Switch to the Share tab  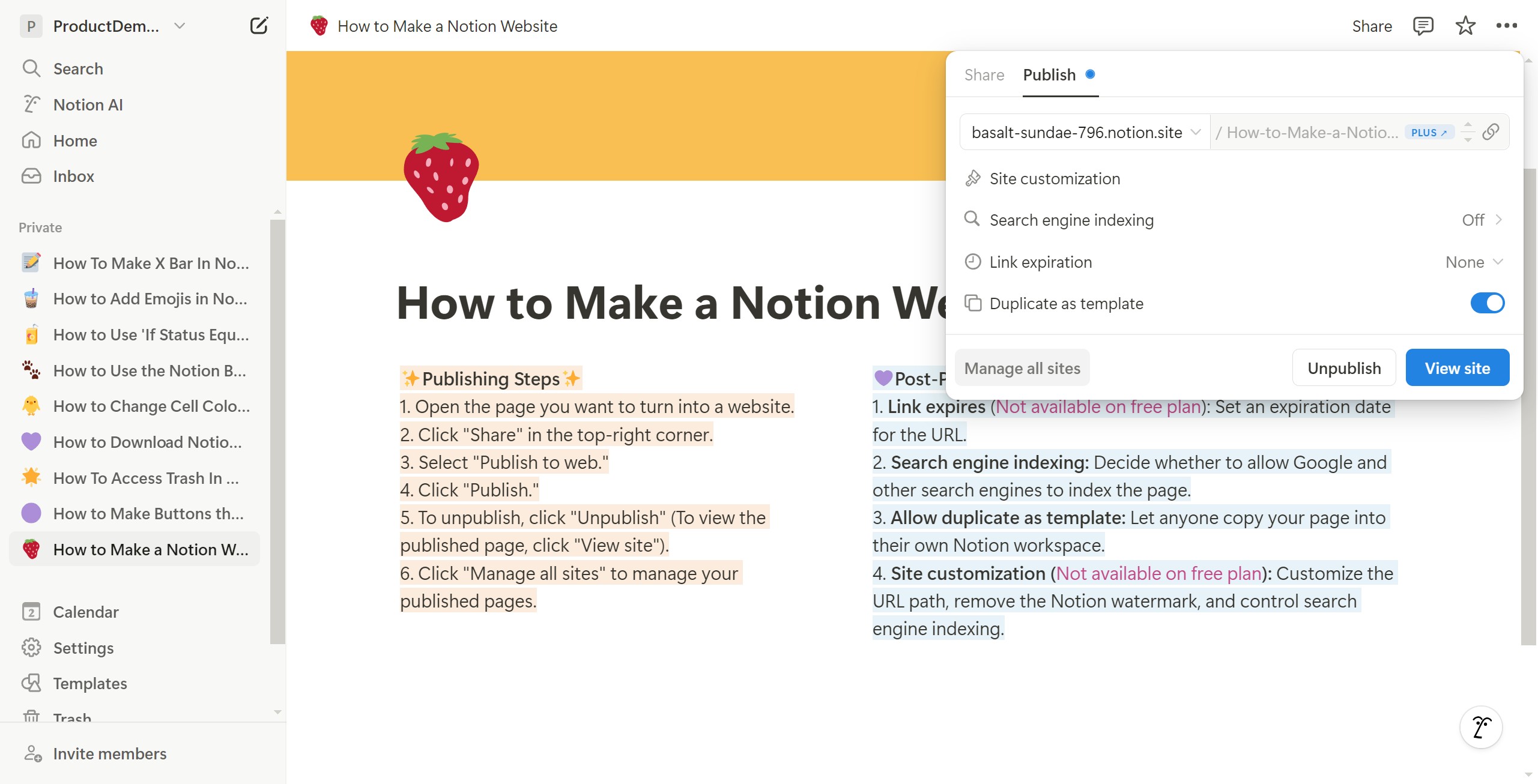point(984,74)
